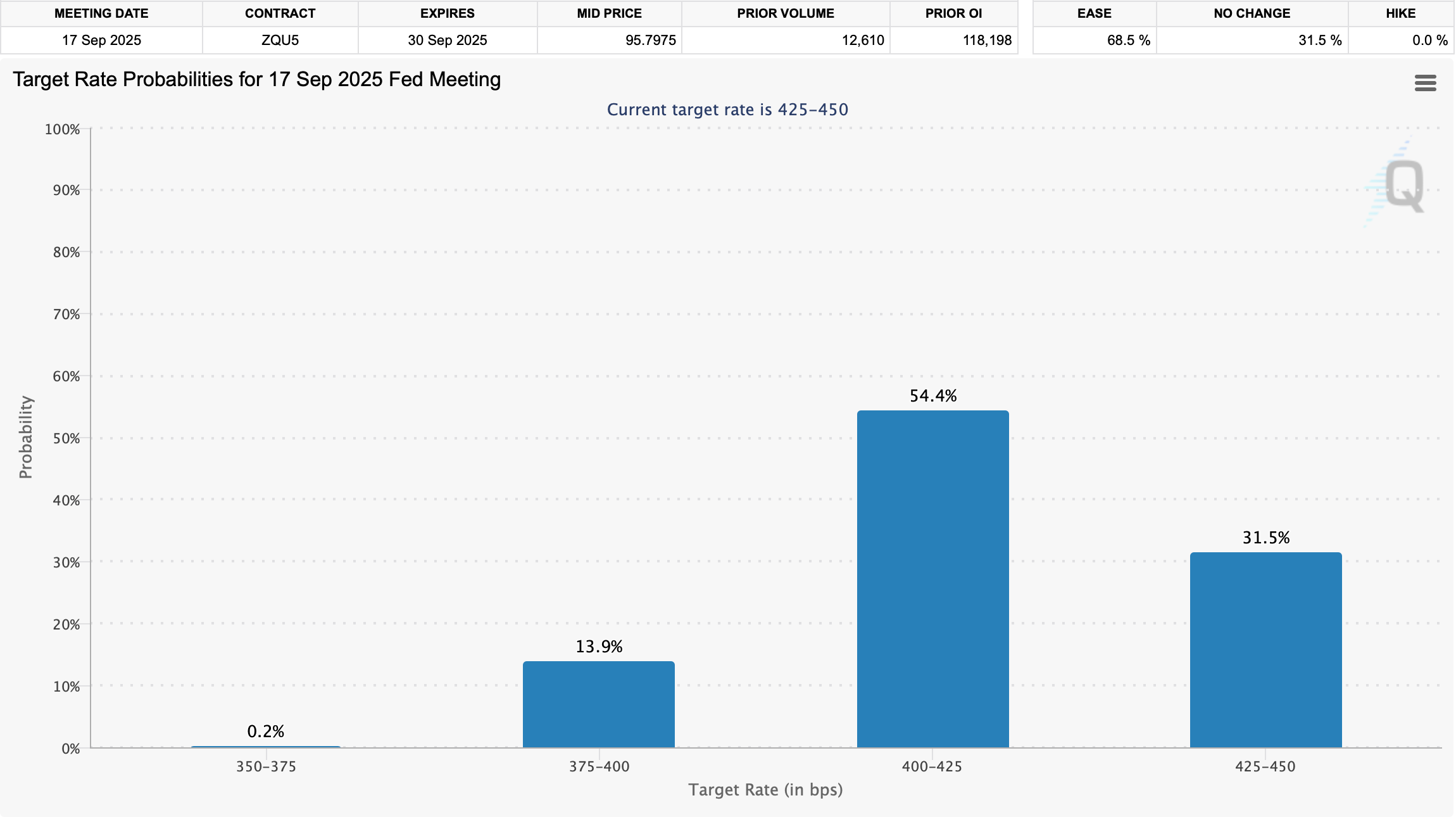
Task: Click the EXPIRES column header
Action: (447, 13)
